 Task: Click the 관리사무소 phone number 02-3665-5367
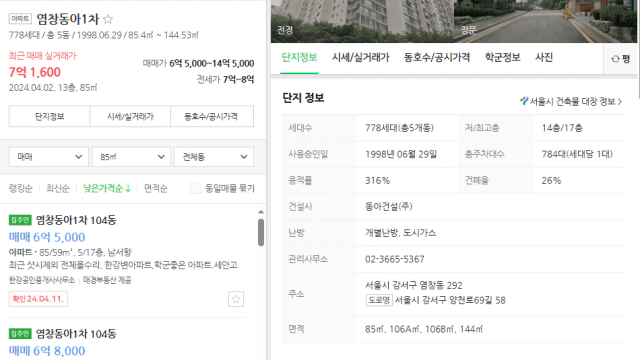tap(395, 259)
